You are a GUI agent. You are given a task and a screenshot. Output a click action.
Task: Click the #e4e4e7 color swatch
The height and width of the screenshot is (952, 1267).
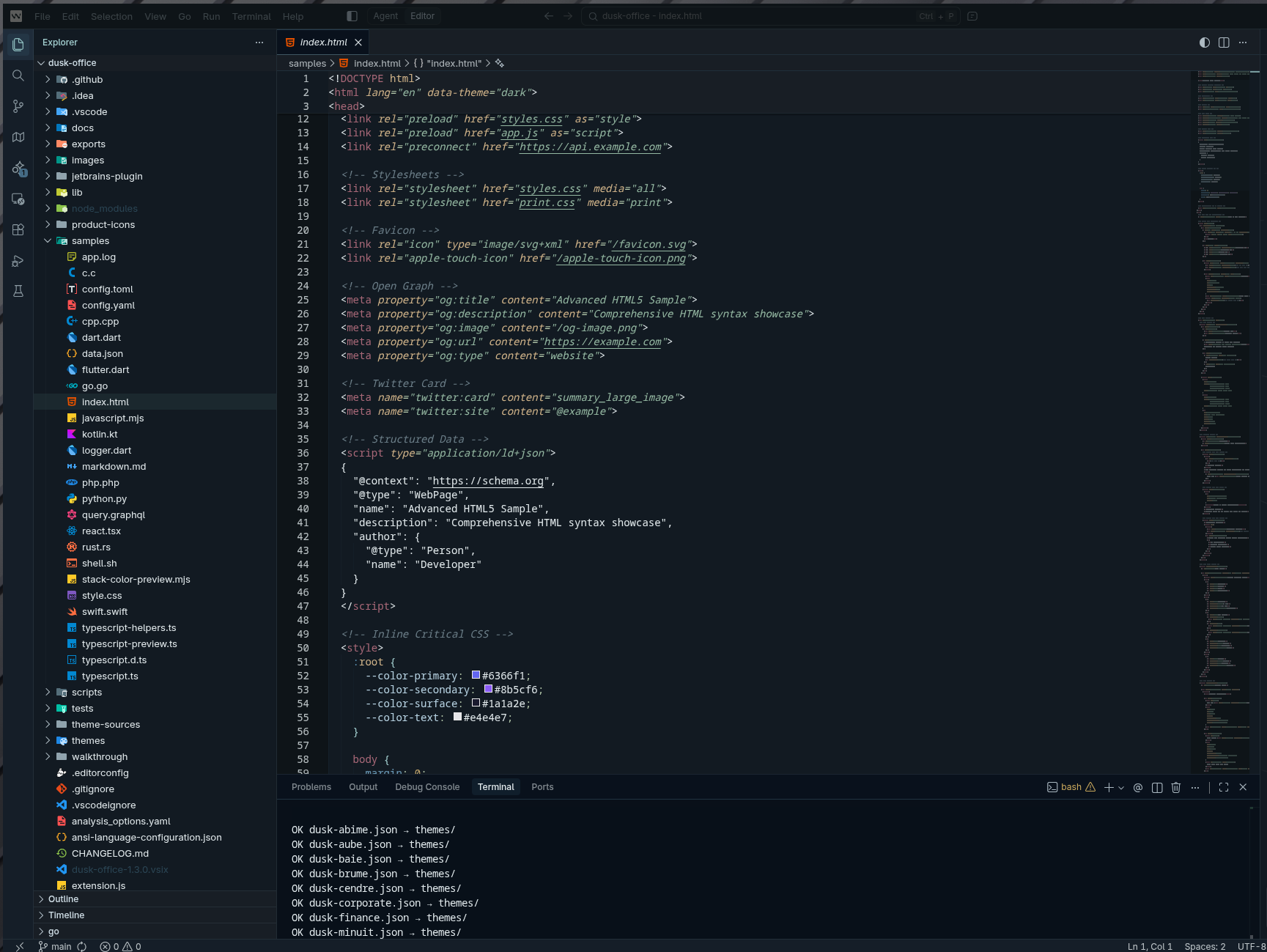(457, 717)
